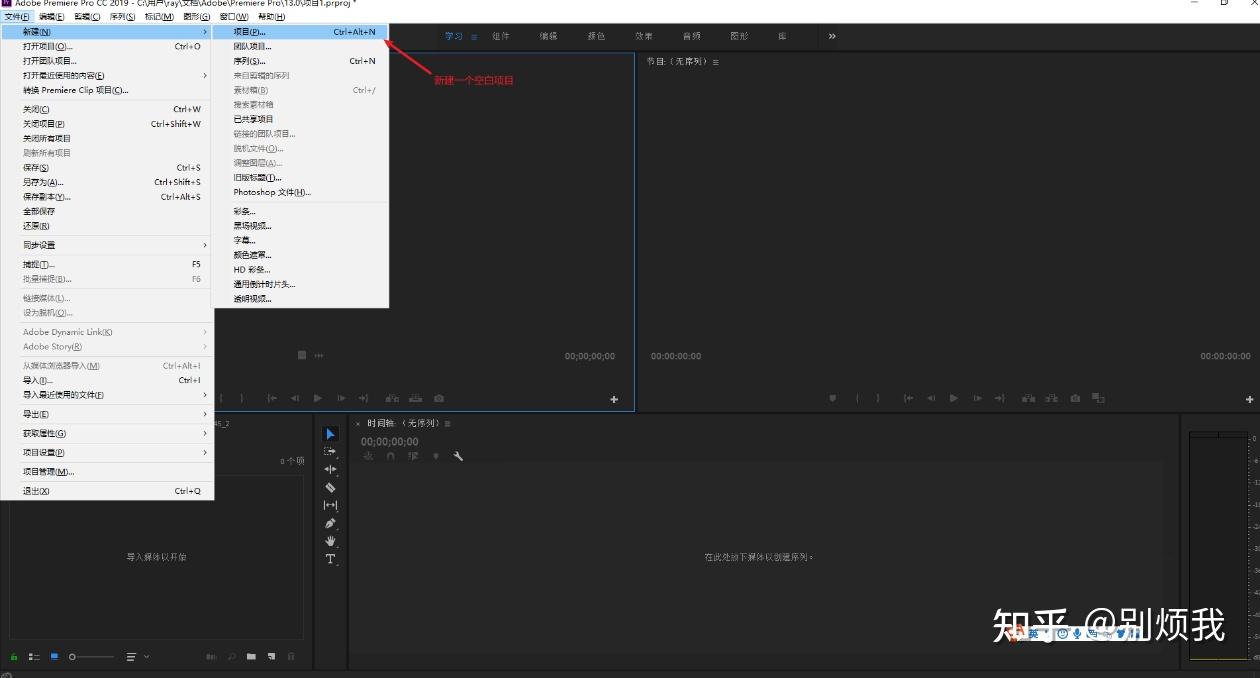Click Overwrite icon in source monitor

(415, 398)
